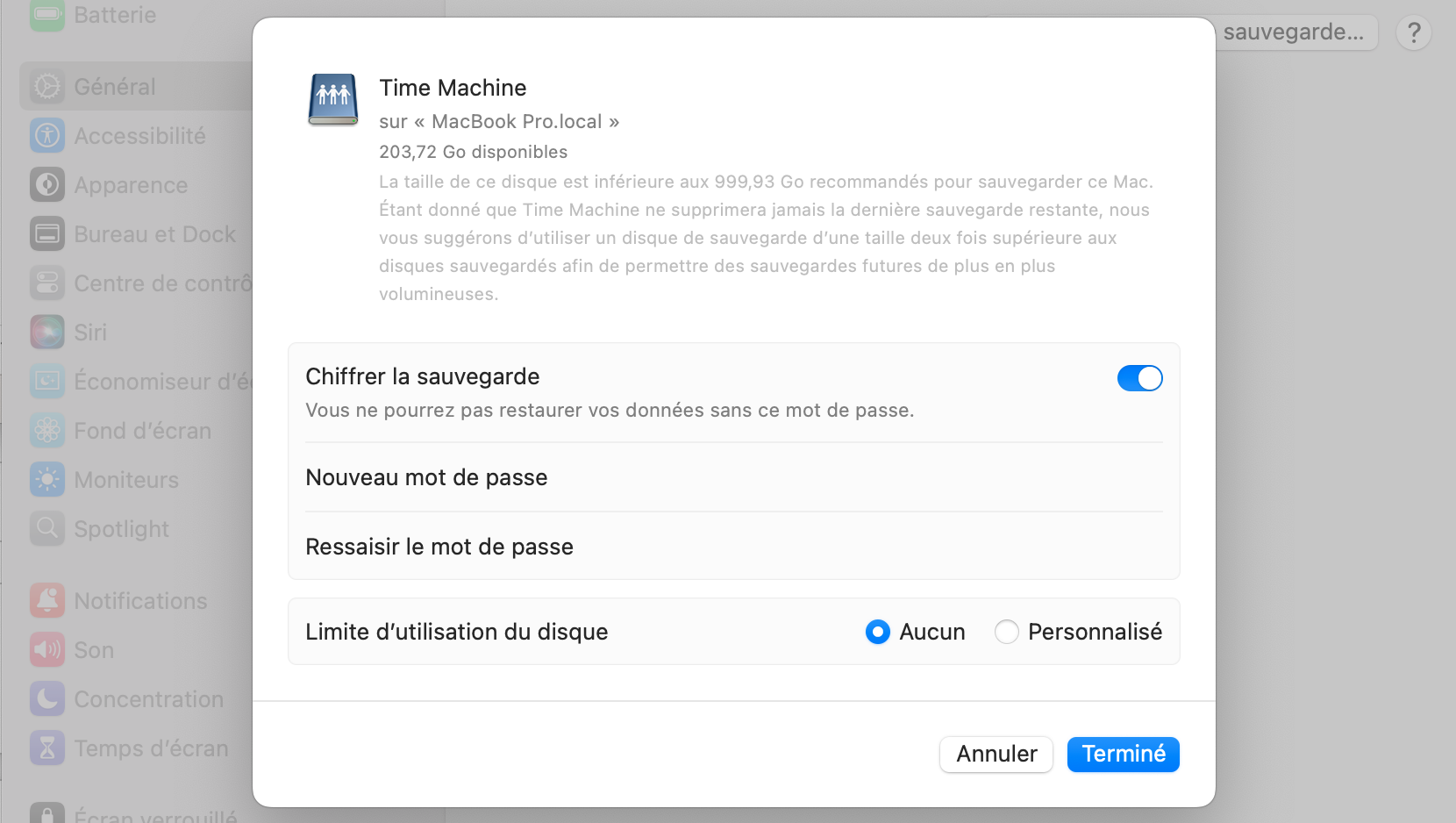Image resolution: width=1456 pixels, height=823 pixels.
Task: Click the Siri icon in sidebar
Action: 47,333
